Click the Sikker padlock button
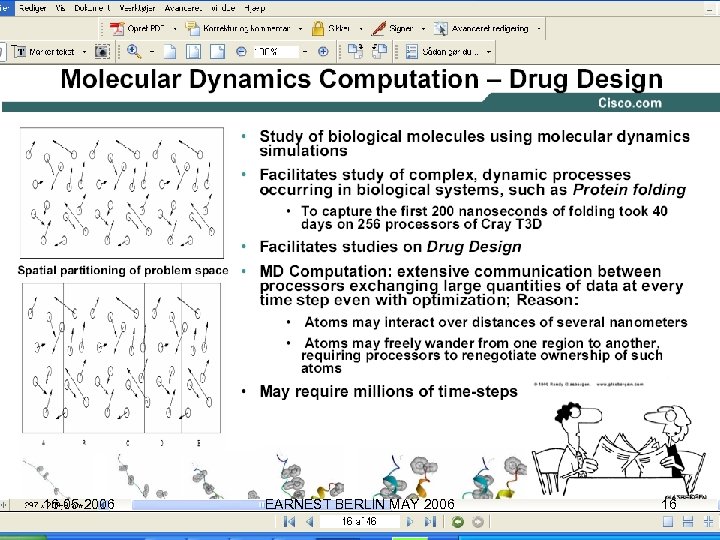This screenshot has height=540, width=720. tap(331, 28)
